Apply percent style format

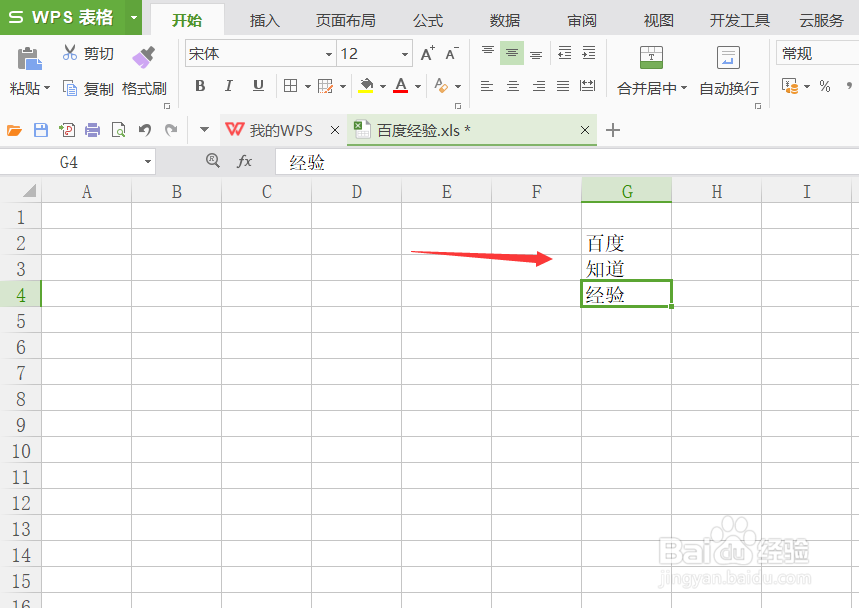click(825, 86)
